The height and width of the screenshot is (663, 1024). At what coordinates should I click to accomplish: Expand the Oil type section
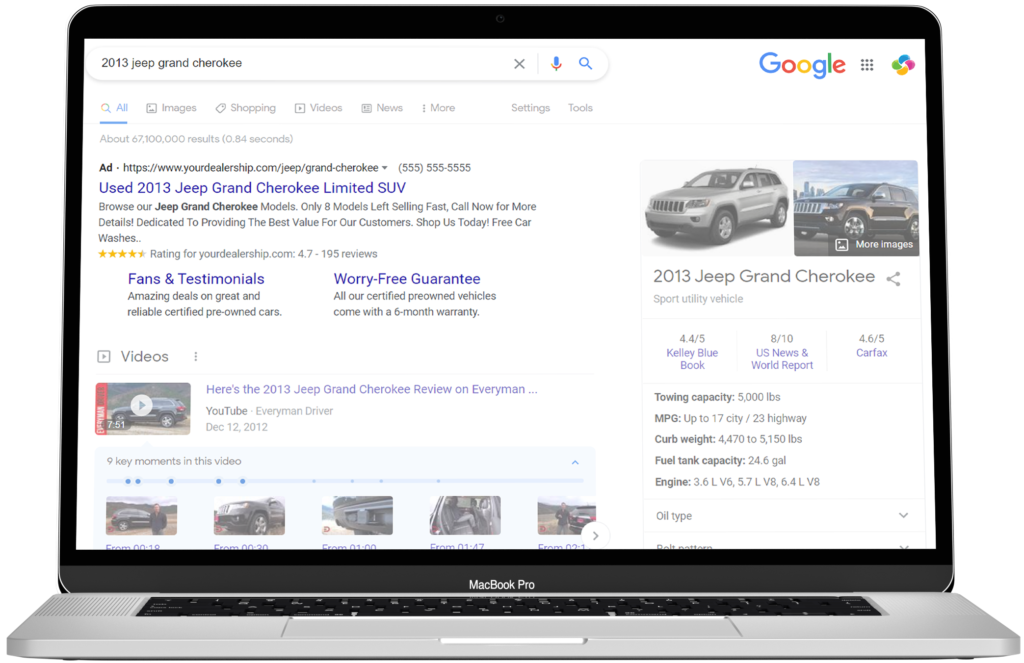coord(782,515)
